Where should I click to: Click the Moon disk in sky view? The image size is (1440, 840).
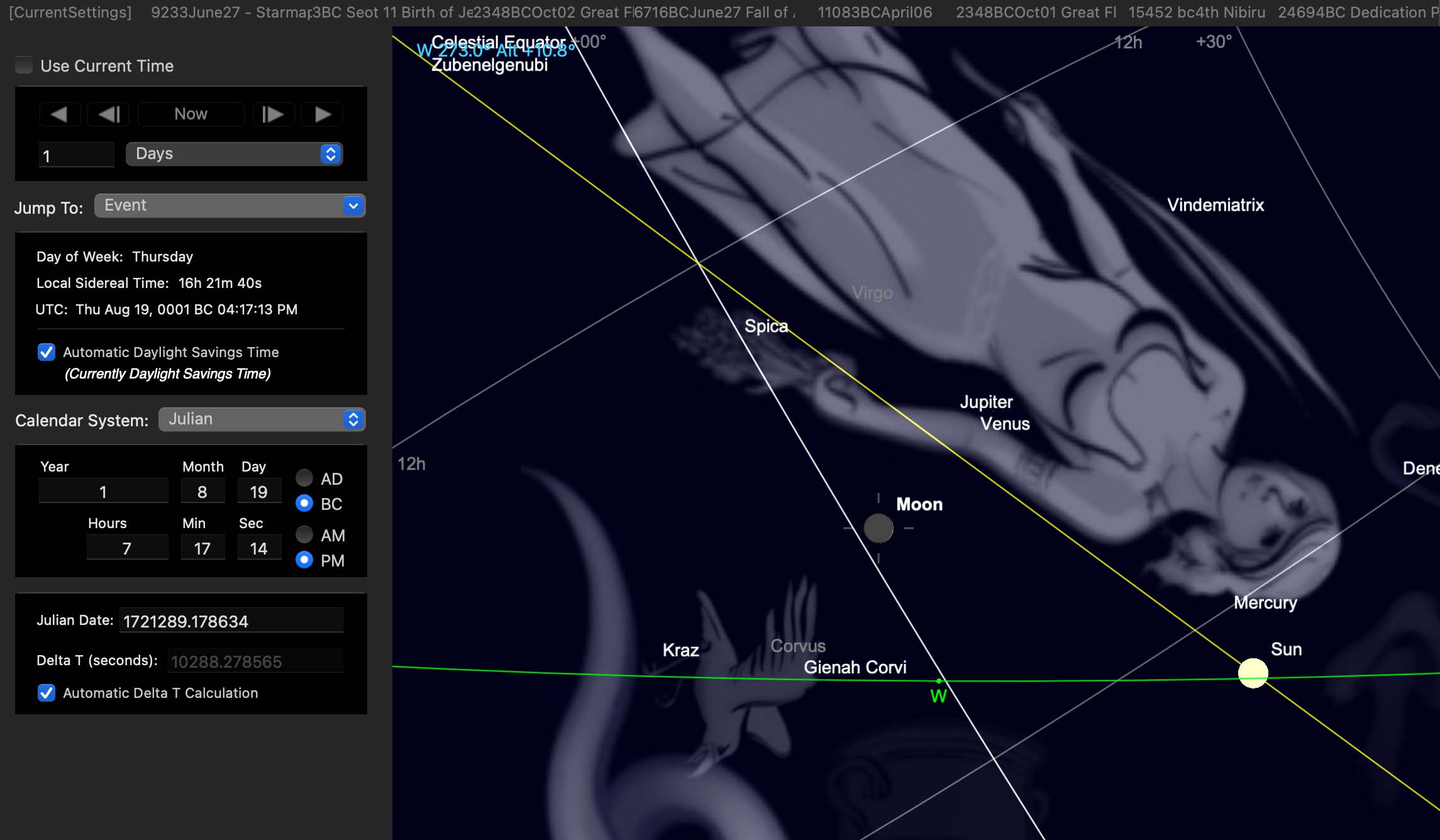point(878,528)
